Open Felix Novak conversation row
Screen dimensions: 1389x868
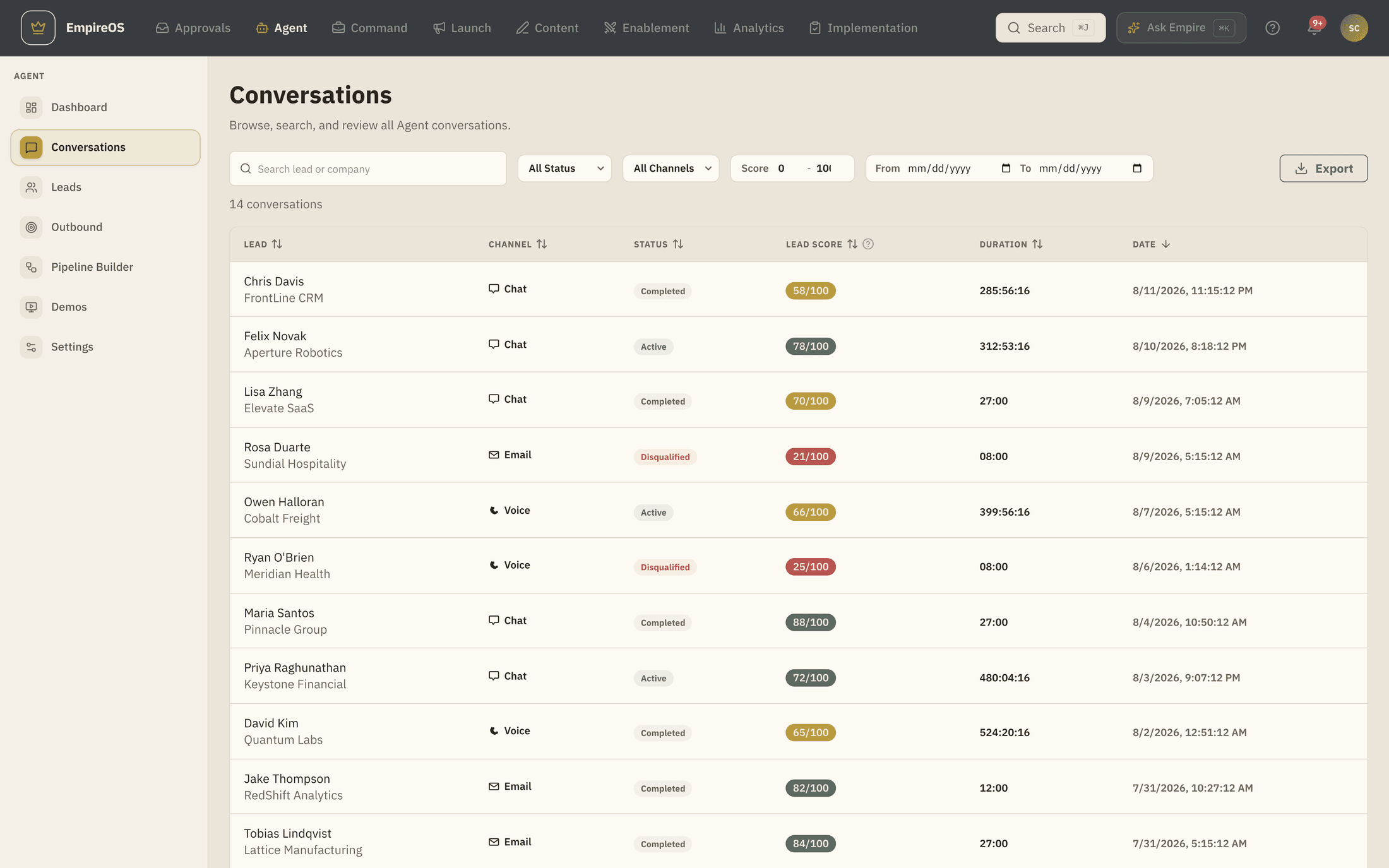pyautogui.click(x=799, y=345)
